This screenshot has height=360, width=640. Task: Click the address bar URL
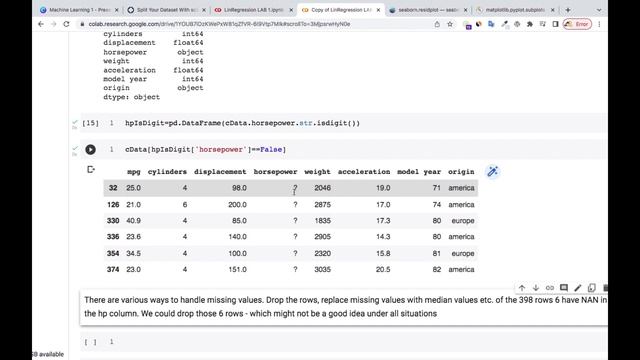click(219, 24)
